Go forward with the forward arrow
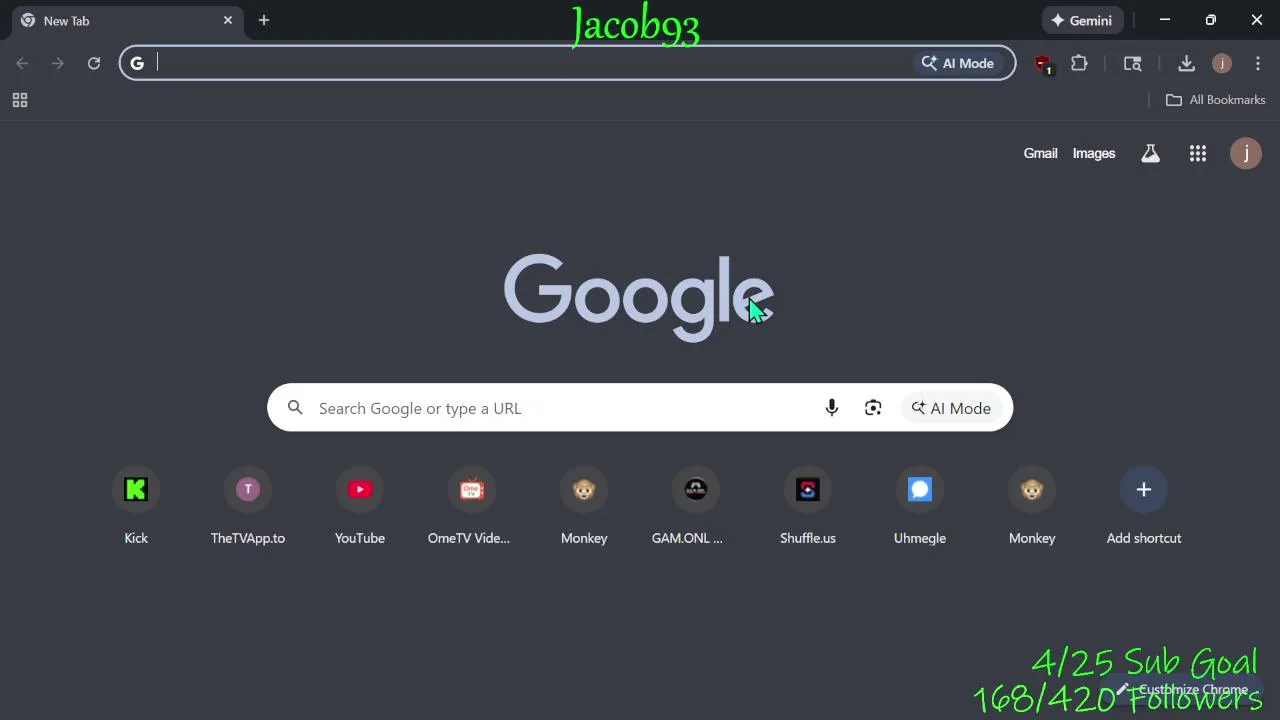Viewport: 1280px width, 720px height. [x=58, y=63]
